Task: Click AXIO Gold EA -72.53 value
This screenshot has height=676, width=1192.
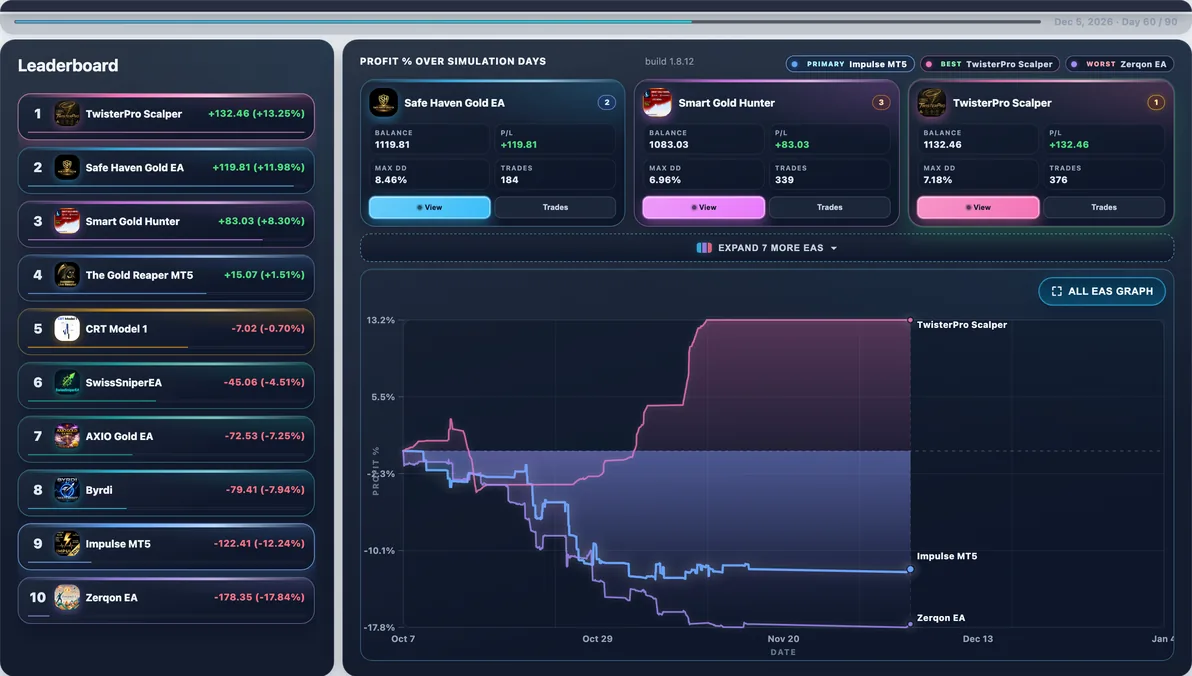Action: click(265, 436)
